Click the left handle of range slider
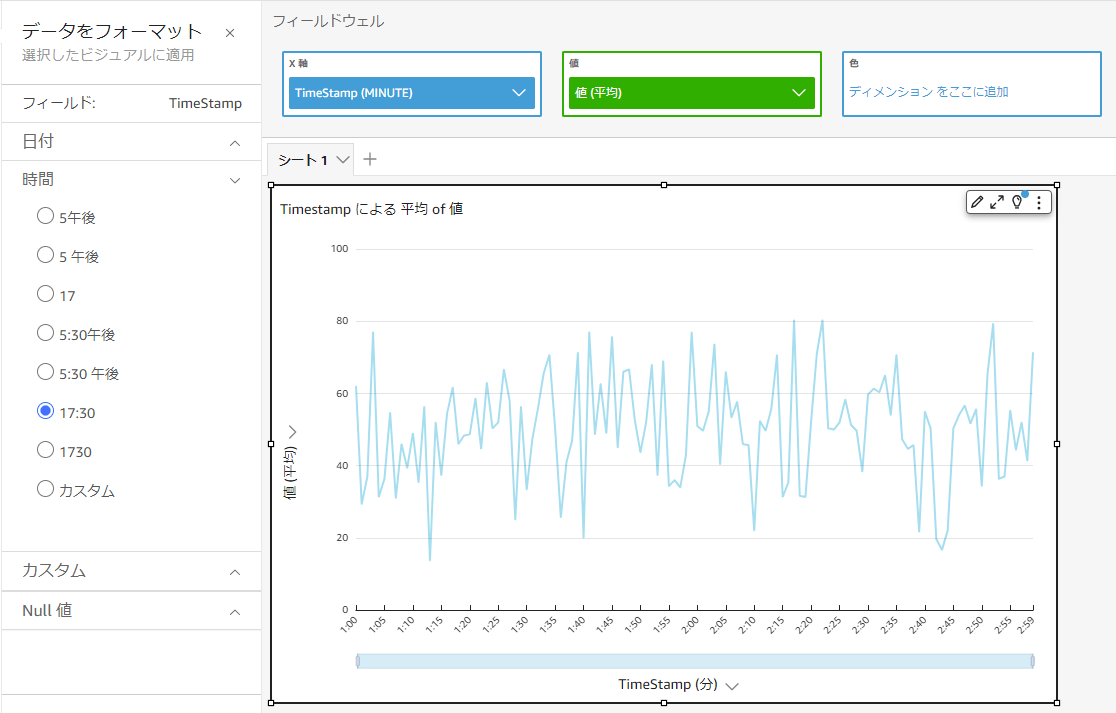 357,661
